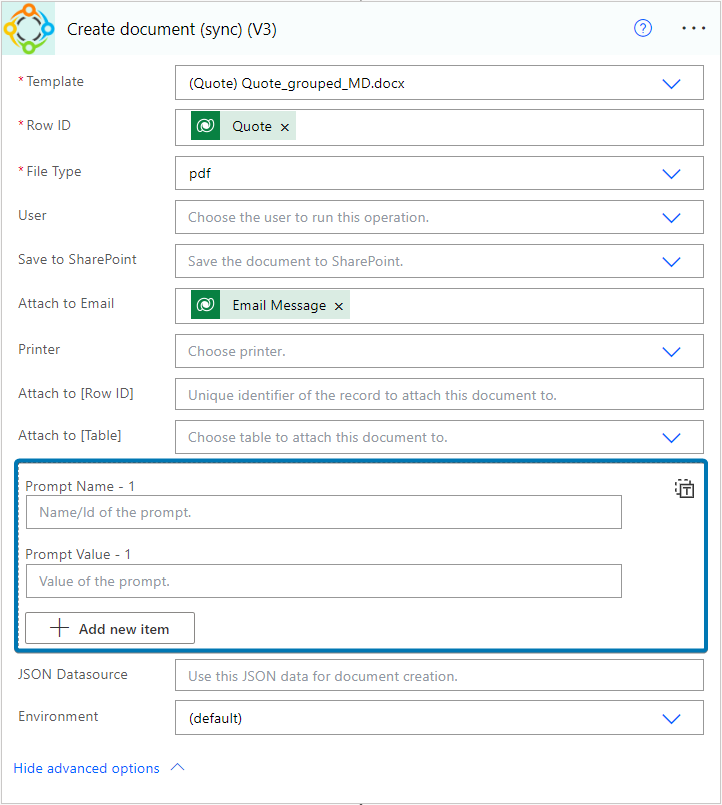This screenshot has width=722, height=805.
Task: Click the pdf file type value
Action: [x=200, y=174]
